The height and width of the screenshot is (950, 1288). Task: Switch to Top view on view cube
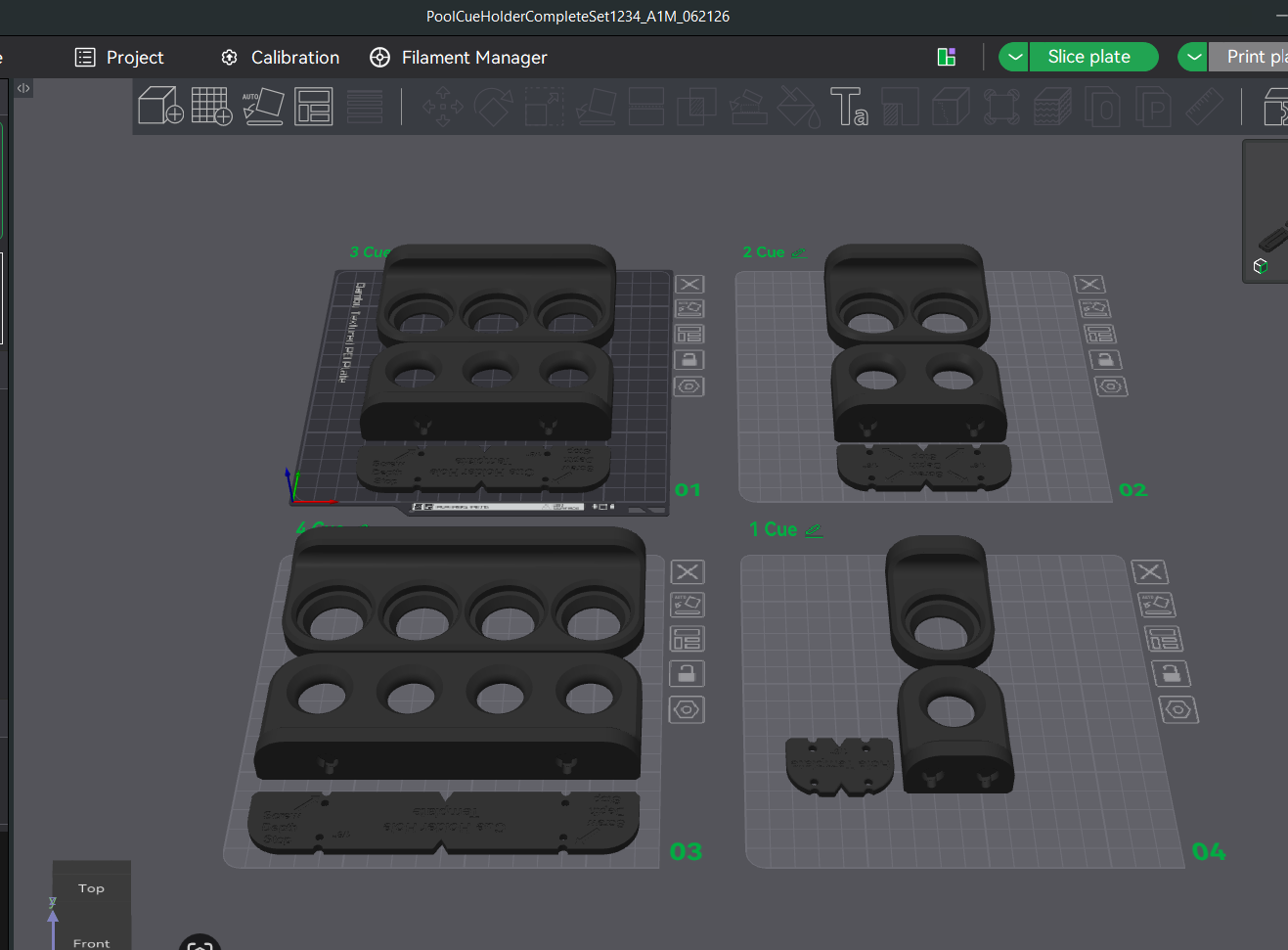coord(91,888)
